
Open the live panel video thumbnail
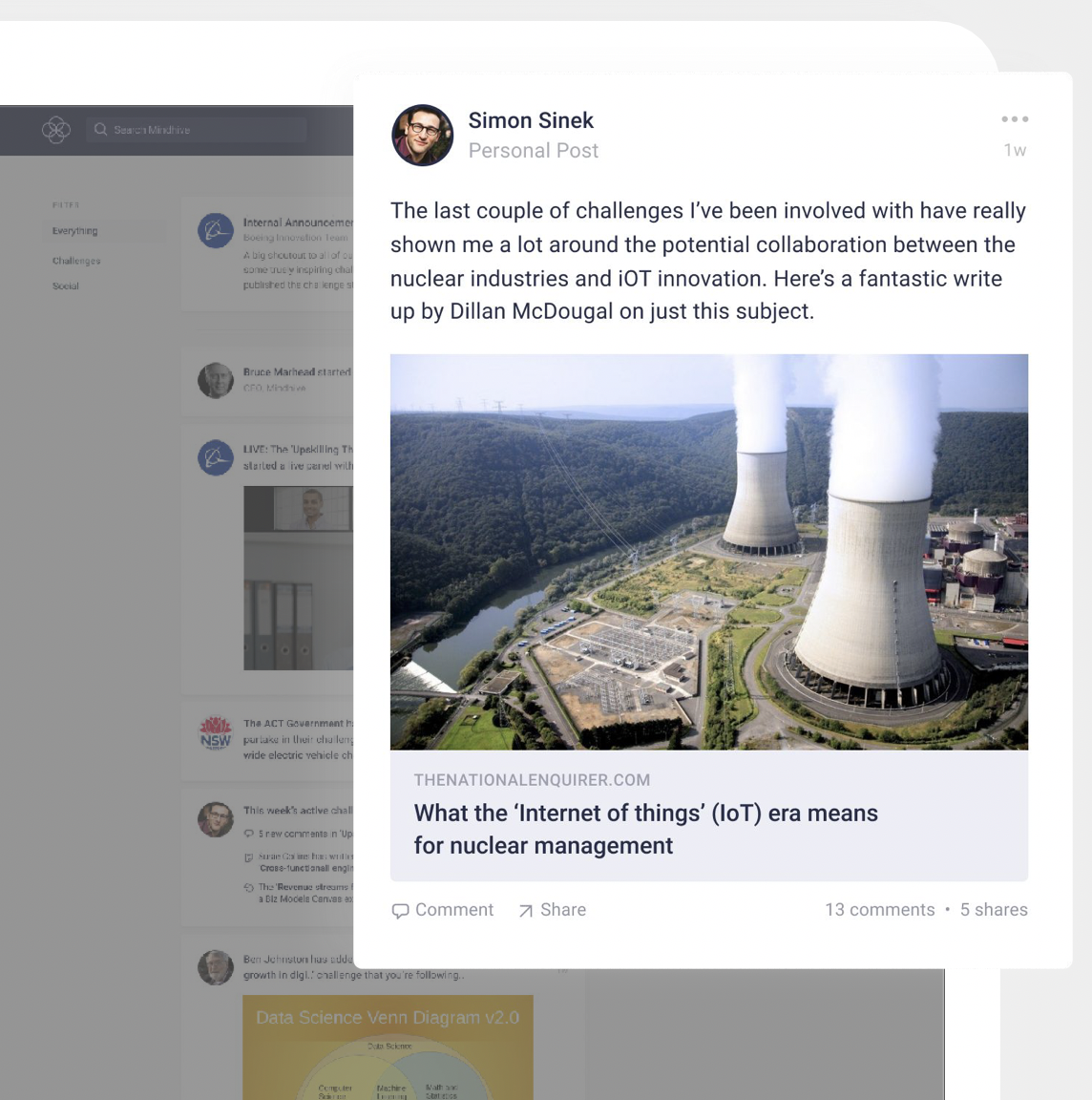tap(298, 578)
